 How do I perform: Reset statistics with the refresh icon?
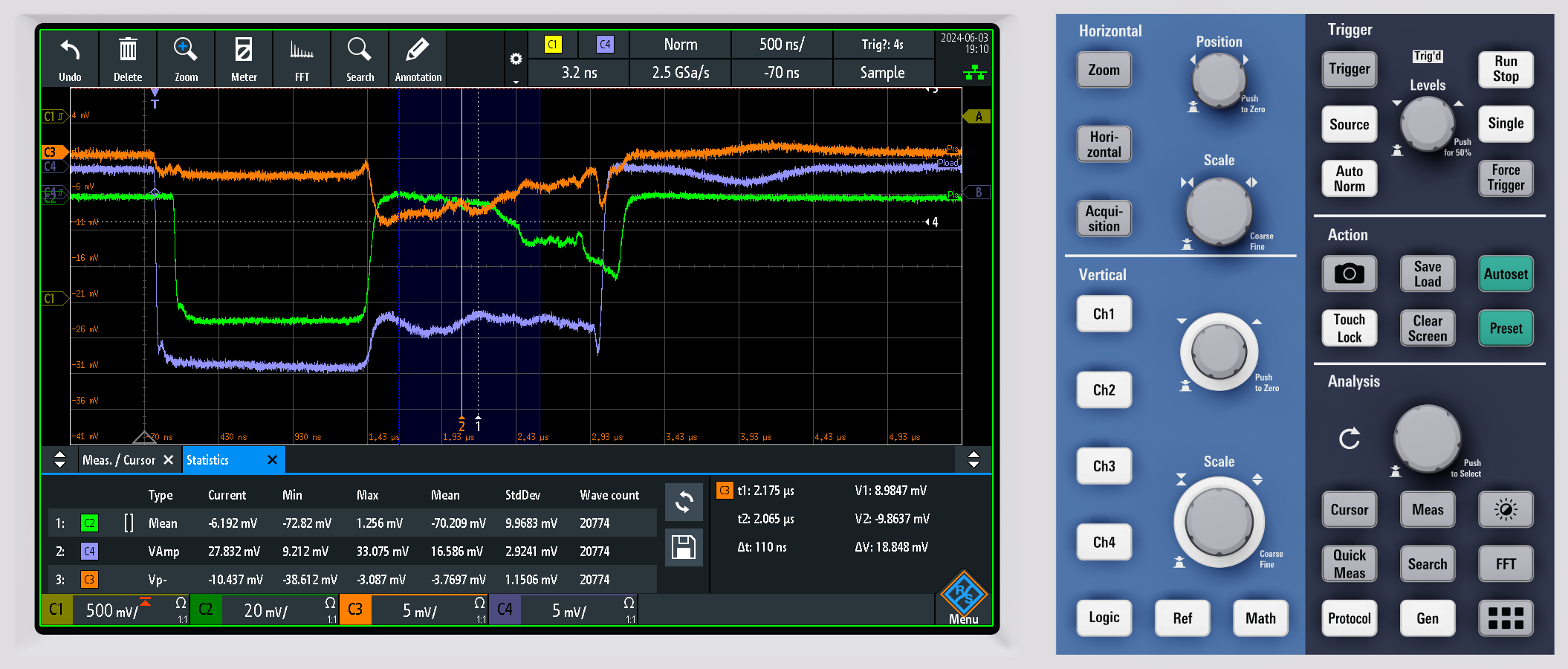point(684,502)
